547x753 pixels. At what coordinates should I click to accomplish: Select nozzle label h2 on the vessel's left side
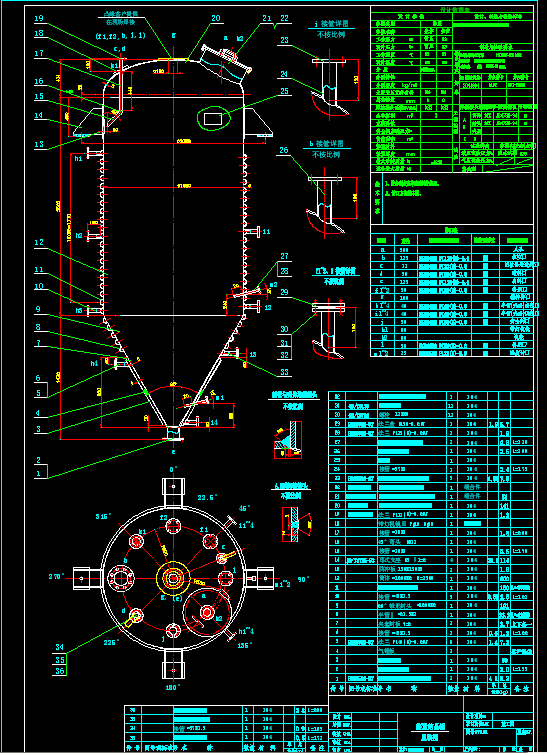[79, 235]
